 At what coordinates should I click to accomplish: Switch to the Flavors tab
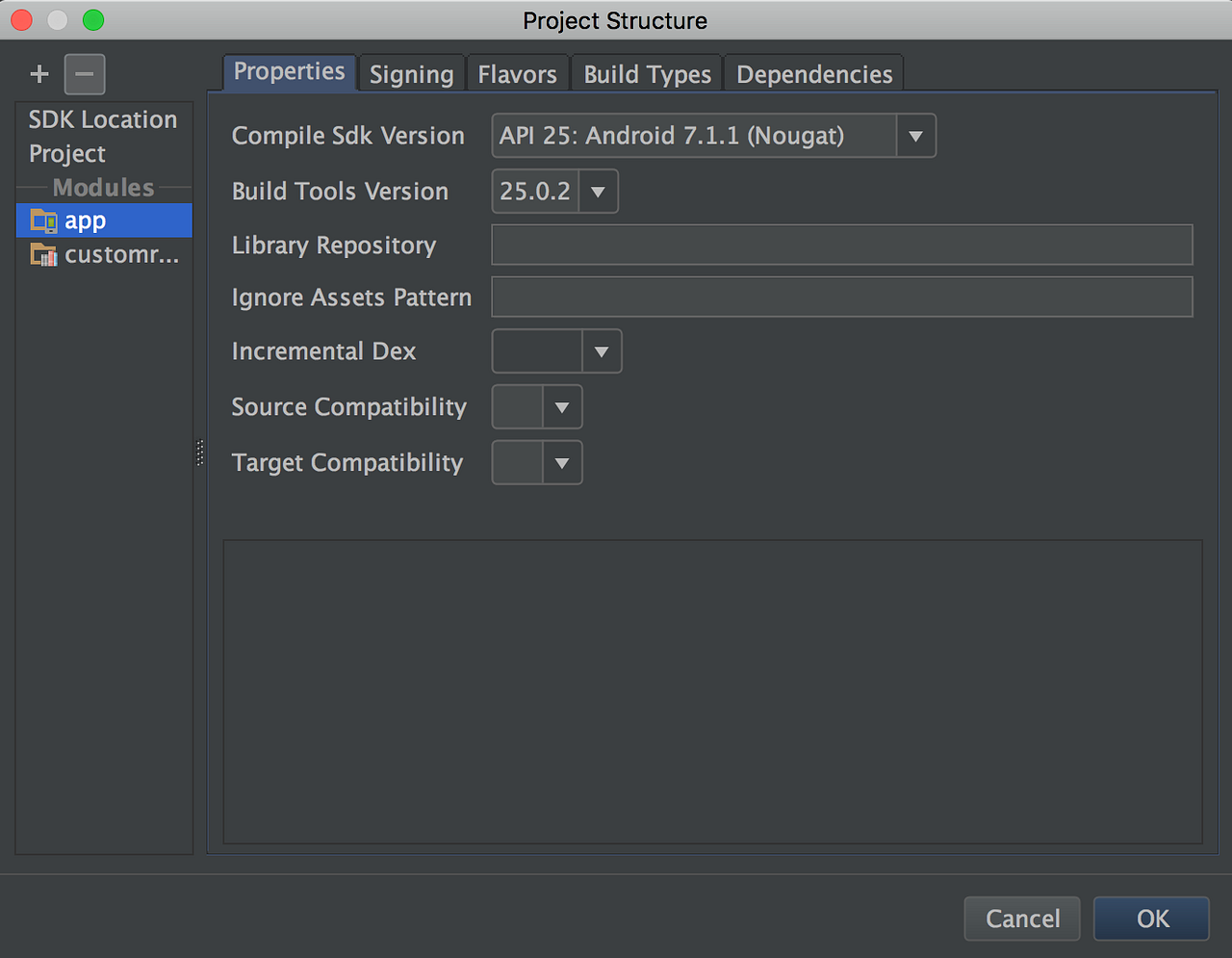click(x=517, y=73)
